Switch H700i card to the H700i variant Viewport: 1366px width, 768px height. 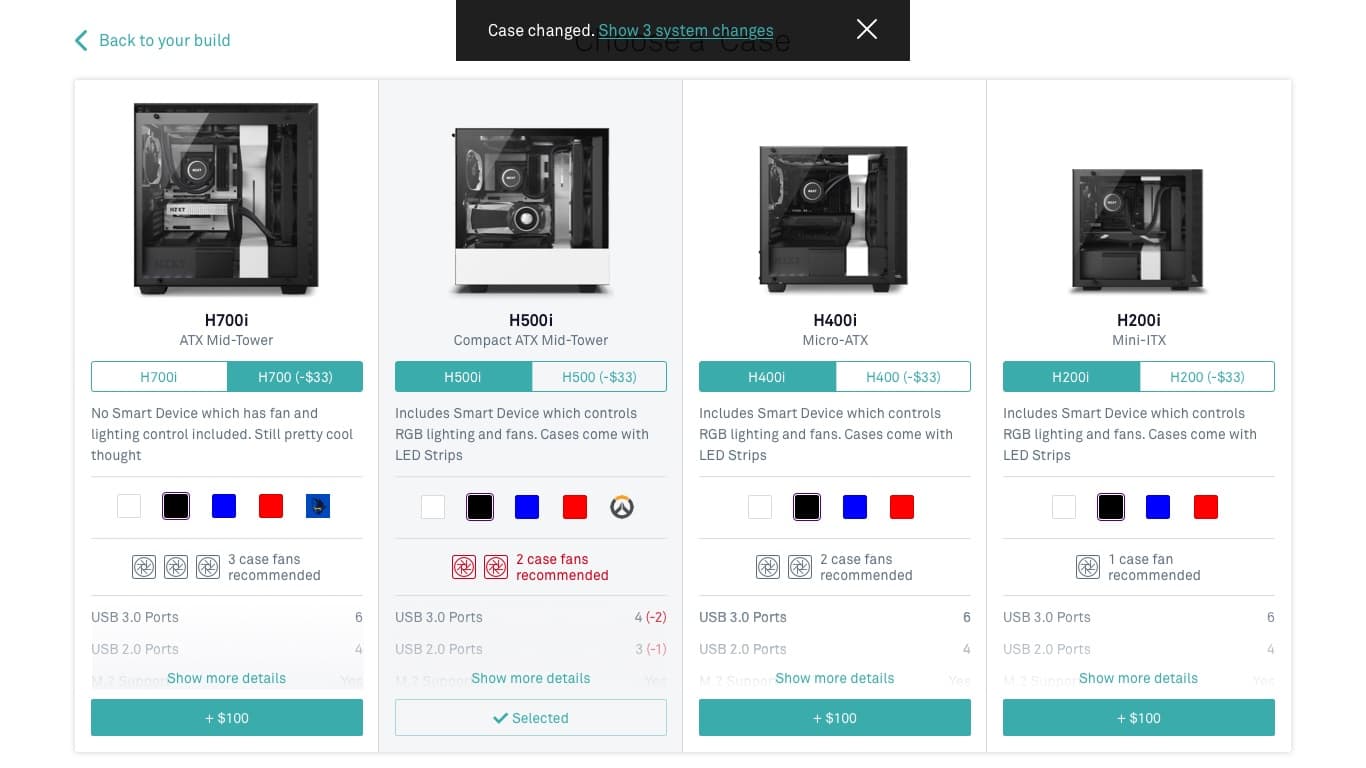pyautogui.click(x=159, y=377)
